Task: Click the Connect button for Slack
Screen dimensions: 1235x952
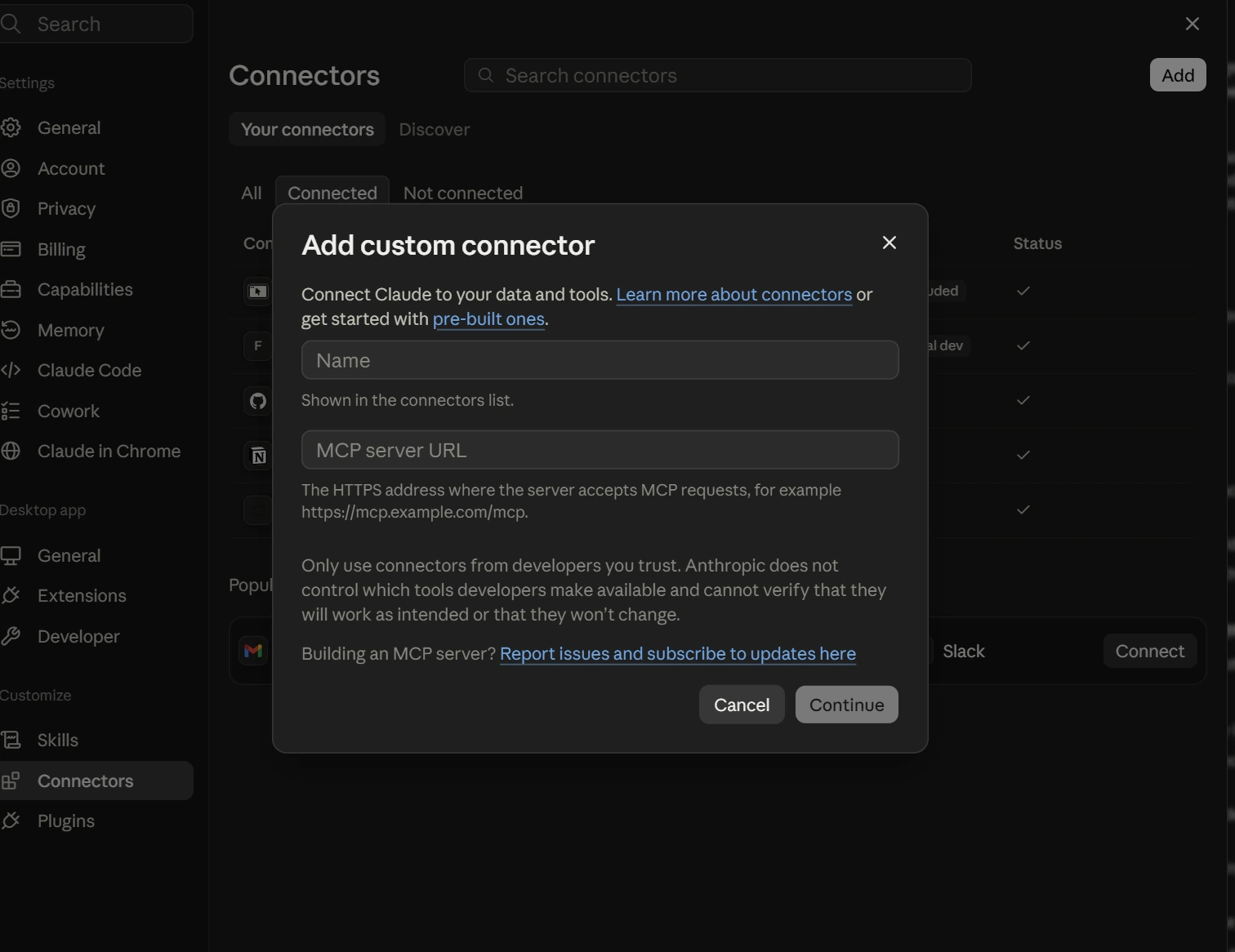Action: [x=1149, y=651]
